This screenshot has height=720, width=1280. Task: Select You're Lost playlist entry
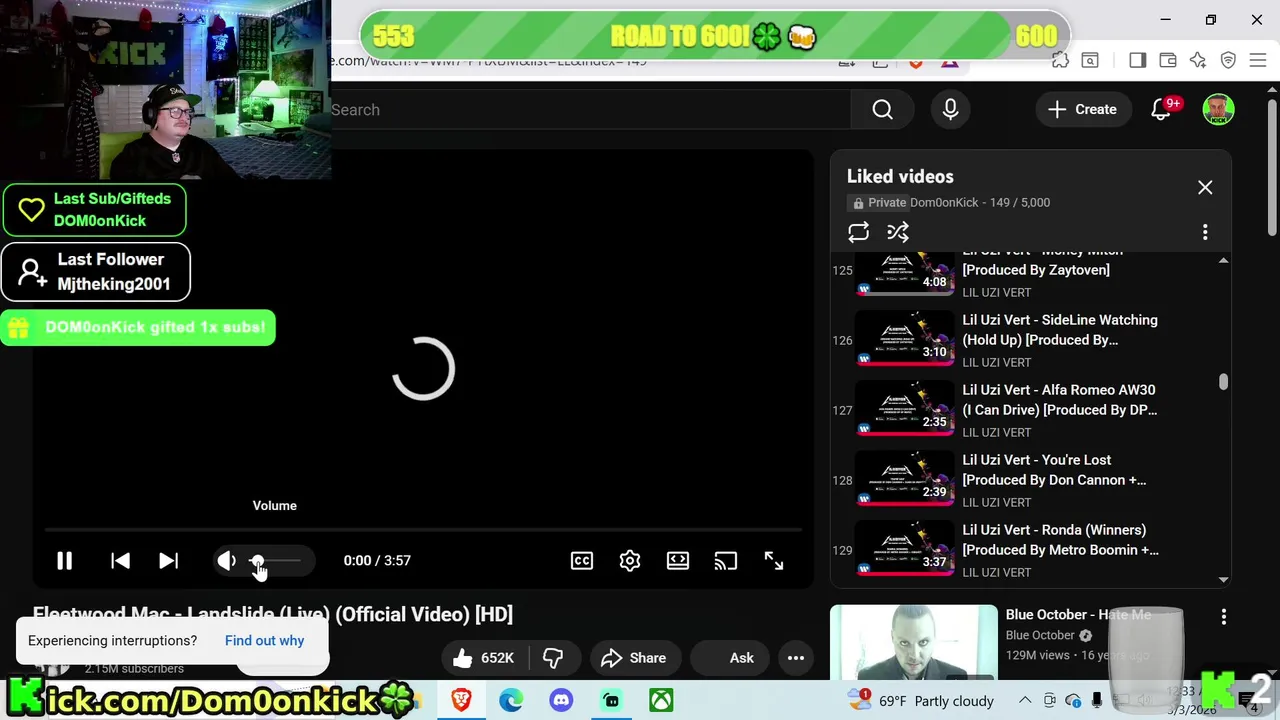pos(1030,480)
